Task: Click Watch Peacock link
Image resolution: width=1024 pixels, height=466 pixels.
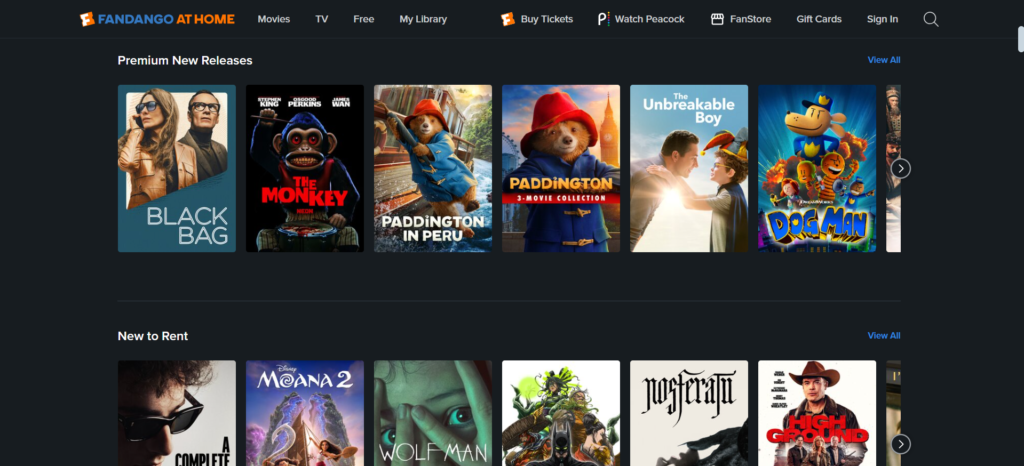Action: 650,19
